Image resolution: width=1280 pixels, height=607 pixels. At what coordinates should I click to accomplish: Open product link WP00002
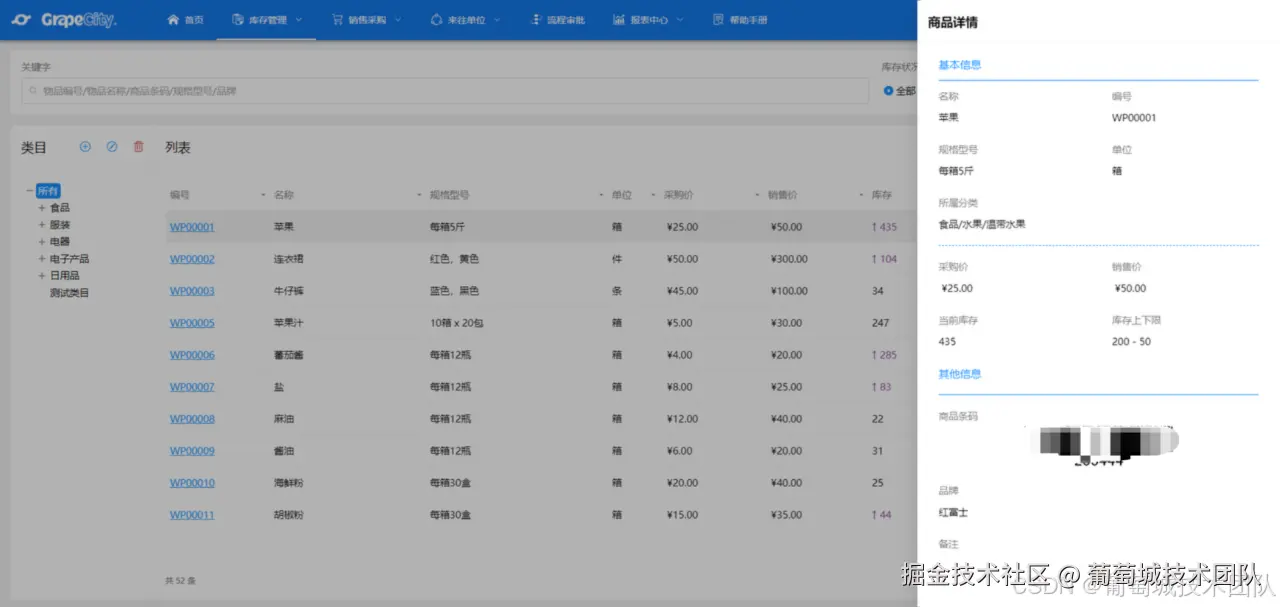192,259
